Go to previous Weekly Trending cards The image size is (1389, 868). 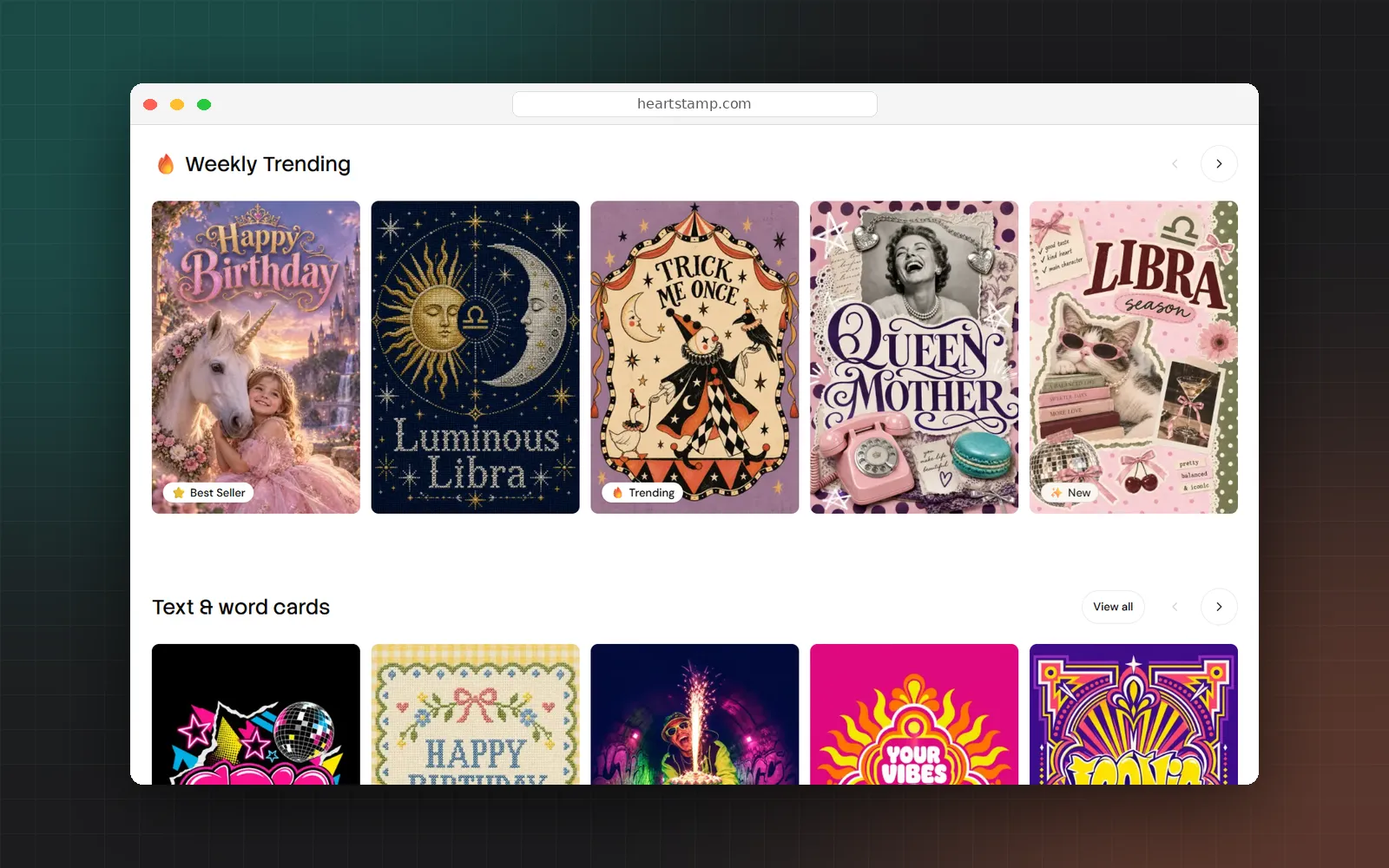1175,164
